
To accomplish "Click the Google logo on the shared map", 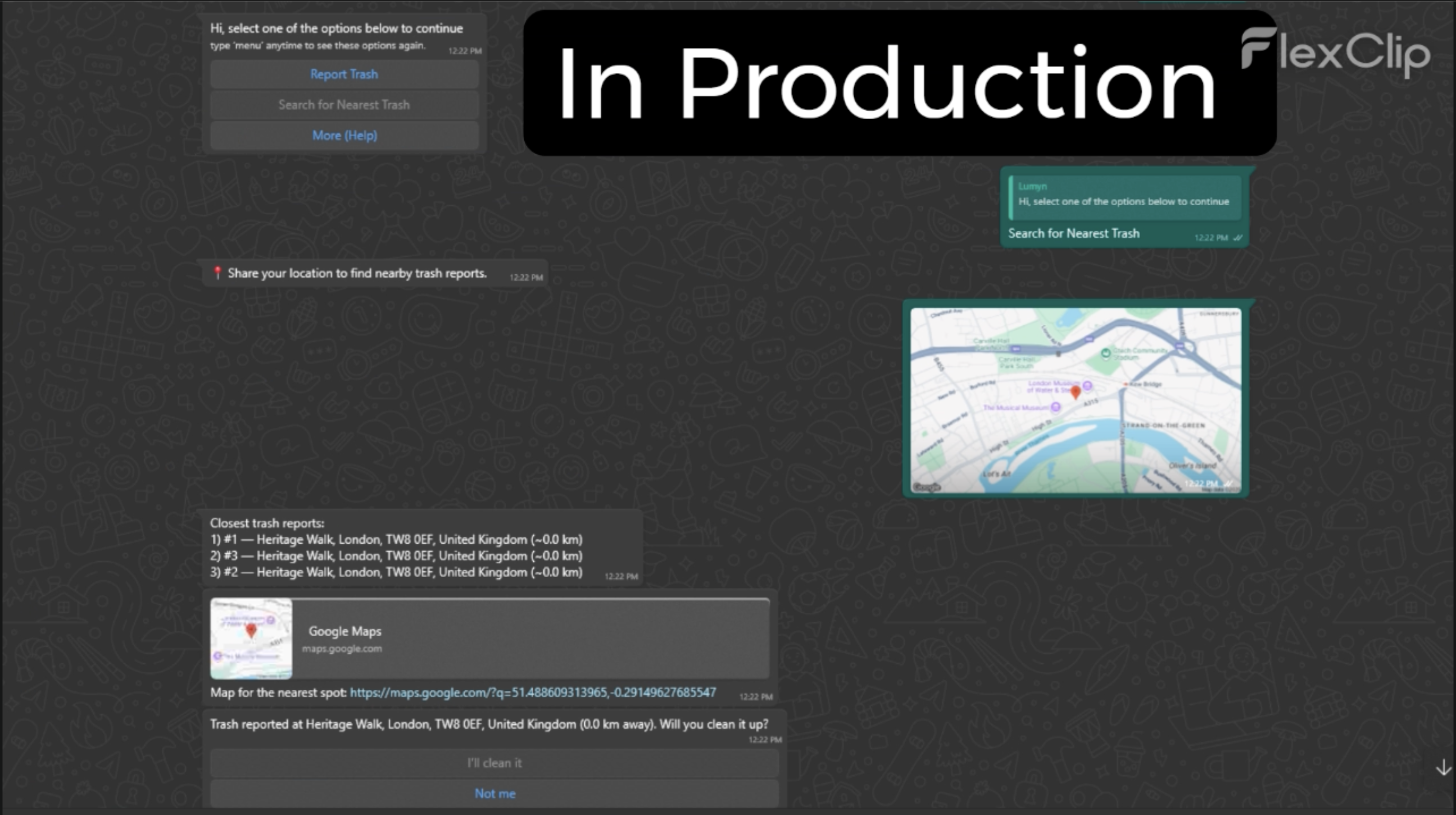I will tap(927, 487).
